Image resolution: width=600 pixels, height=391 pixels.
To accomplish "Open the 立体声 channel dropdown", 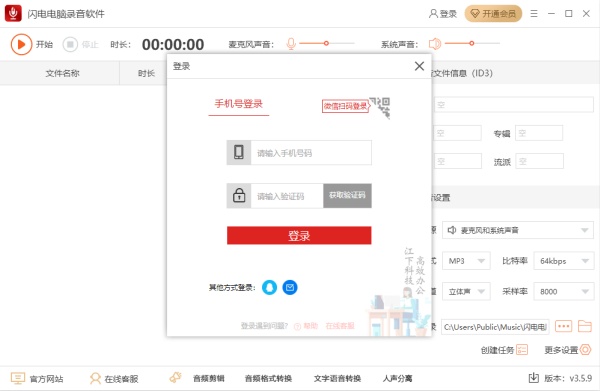I will click(x=466, y=292).
